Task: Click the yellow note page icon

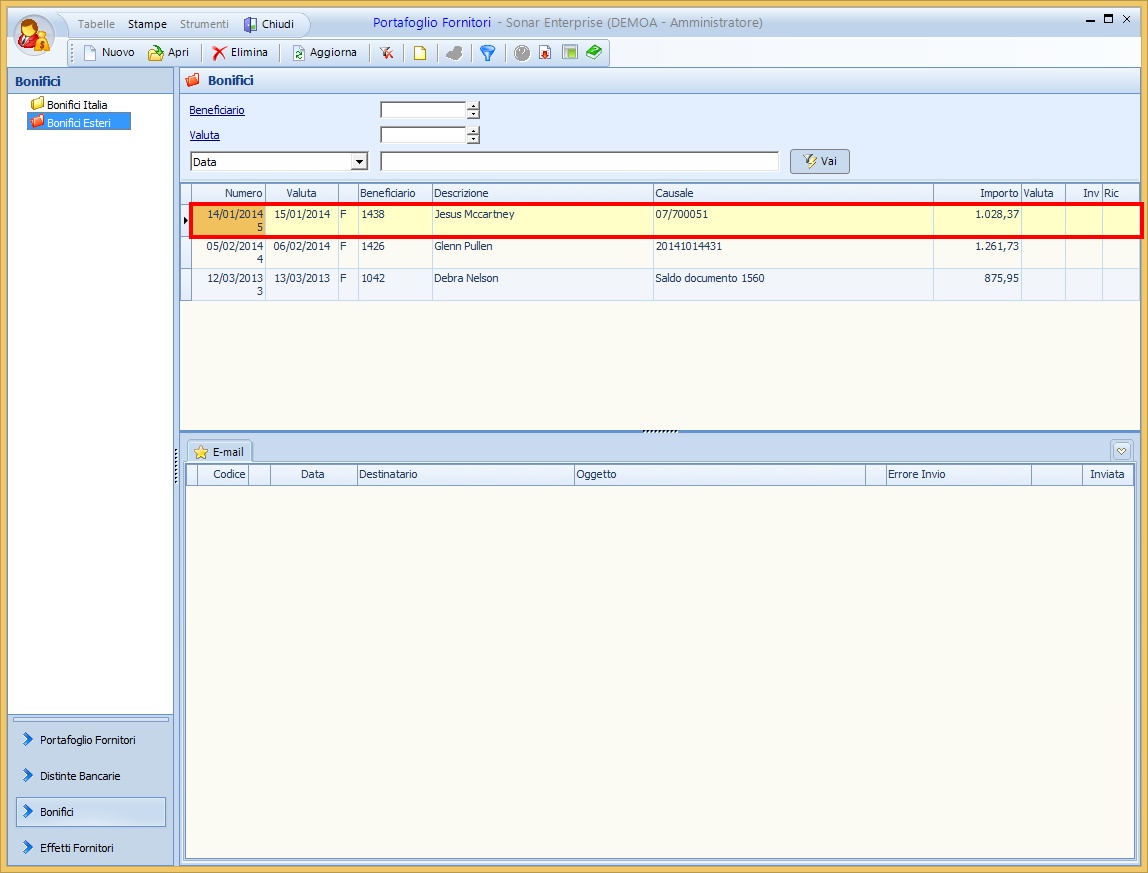Action: tap(420, 53)
